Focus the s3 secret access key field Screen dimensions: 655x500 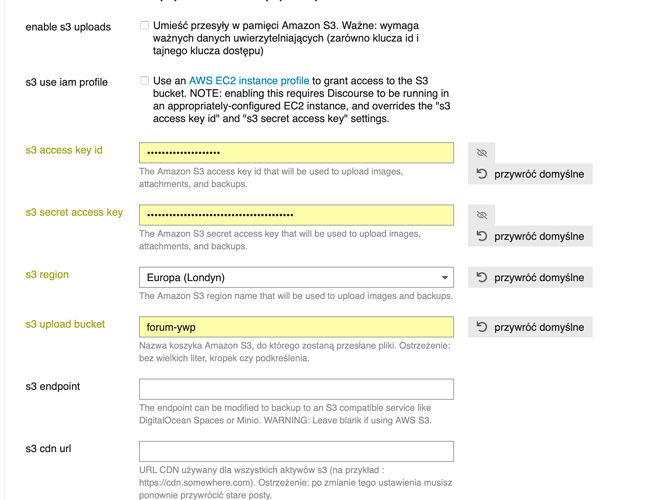click(x=296, y=215)
